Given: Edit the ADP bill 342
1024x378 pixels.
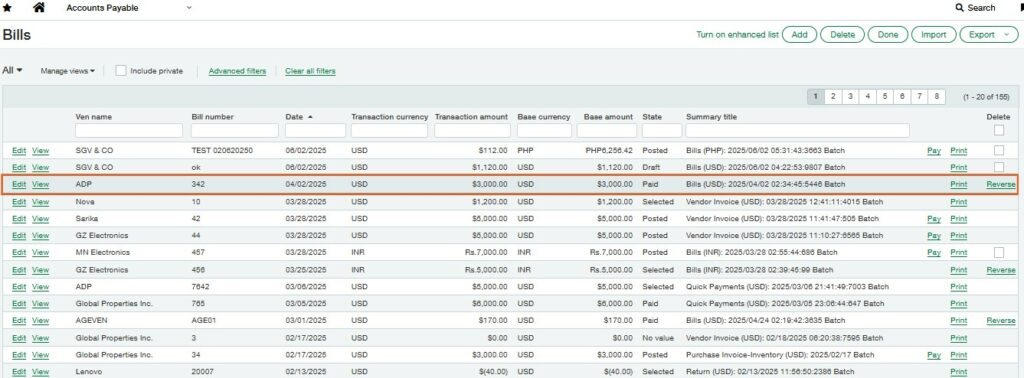Looking at the screenshot, I should point(19,185).
